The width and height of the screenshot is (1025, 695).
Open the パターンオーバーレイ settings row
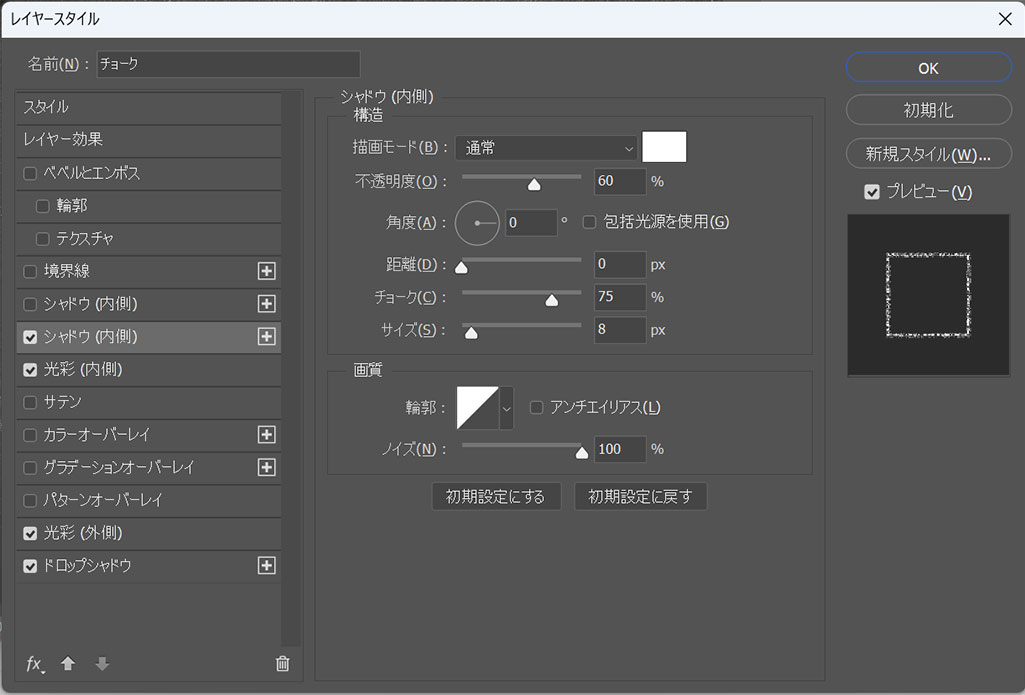pyautogui.click(x=149, y=500)
